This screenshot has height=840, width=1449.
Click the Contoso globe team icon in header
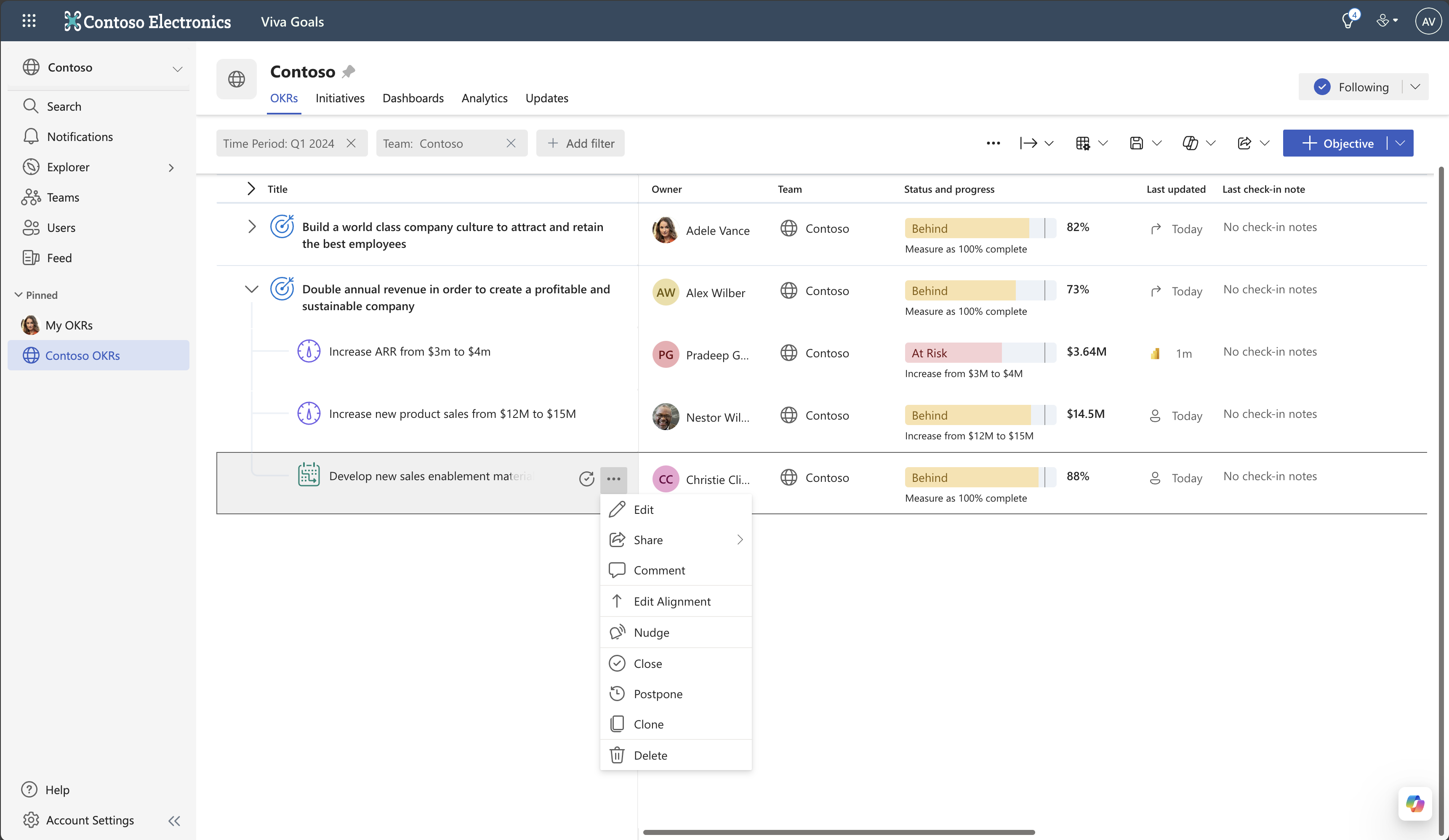236,79
